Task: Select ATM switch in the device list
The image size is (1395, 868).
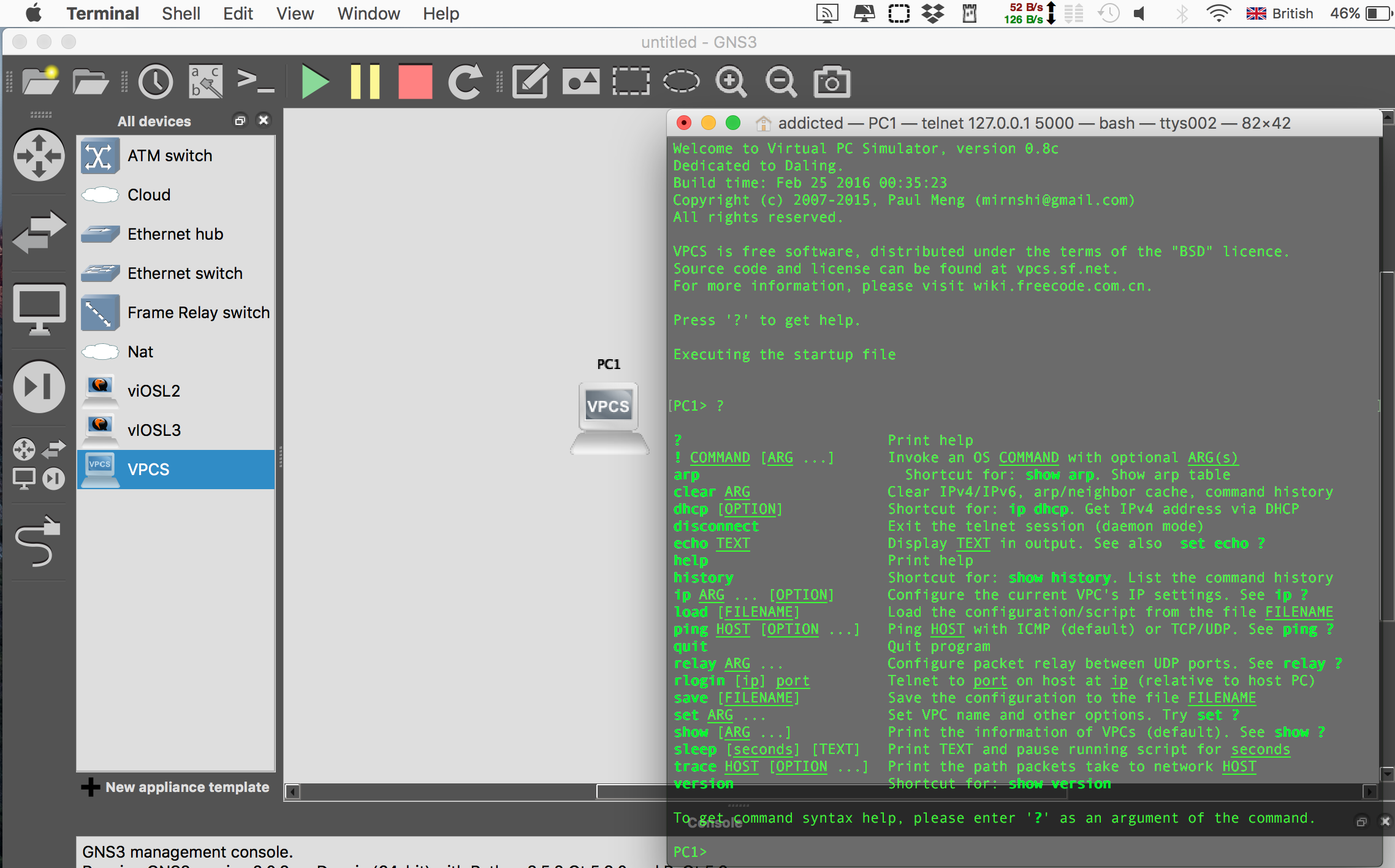Action: pyautogui.click(x=176, y=156)
